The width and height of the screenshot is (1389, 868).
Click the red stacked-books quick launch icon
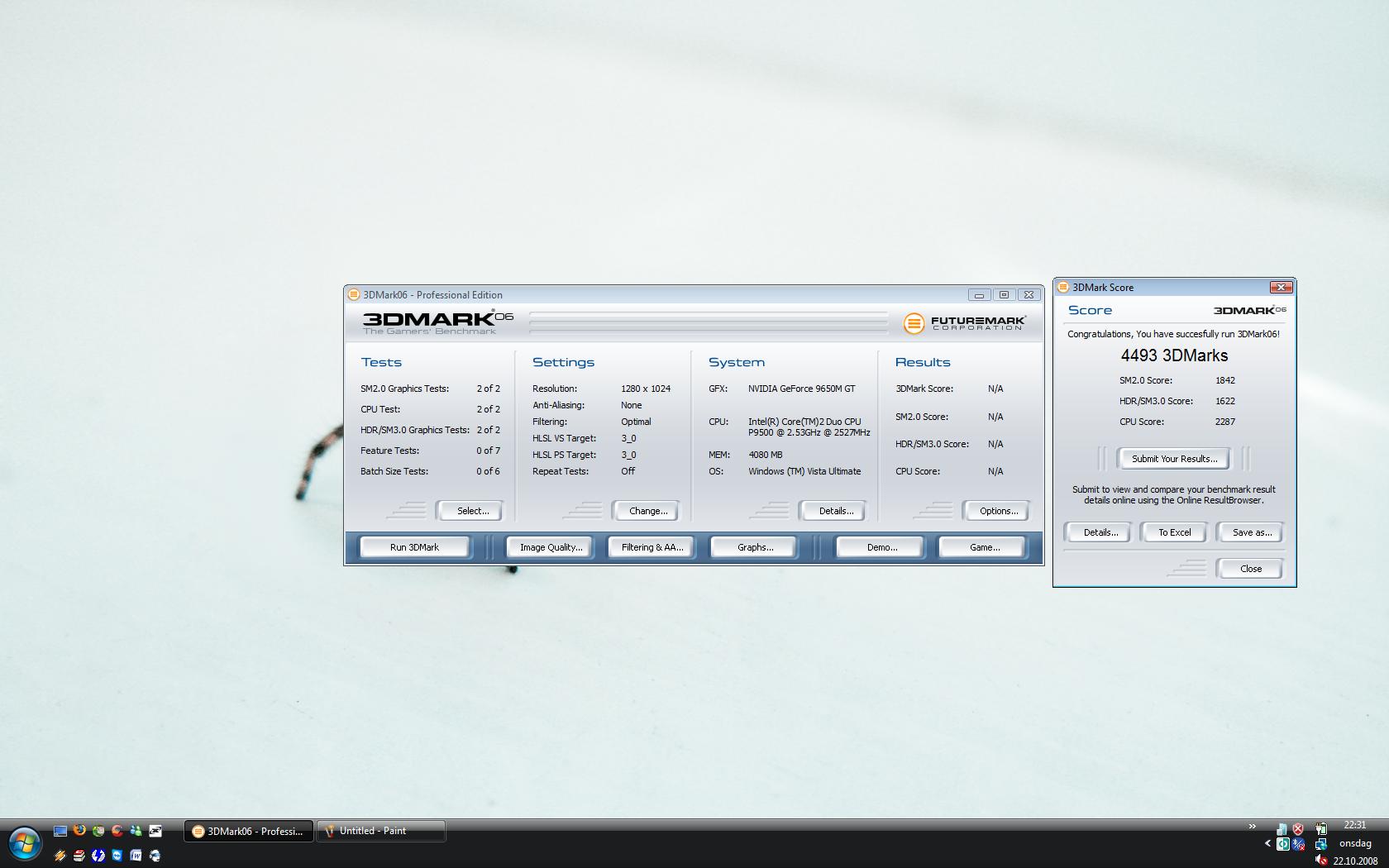79,856
